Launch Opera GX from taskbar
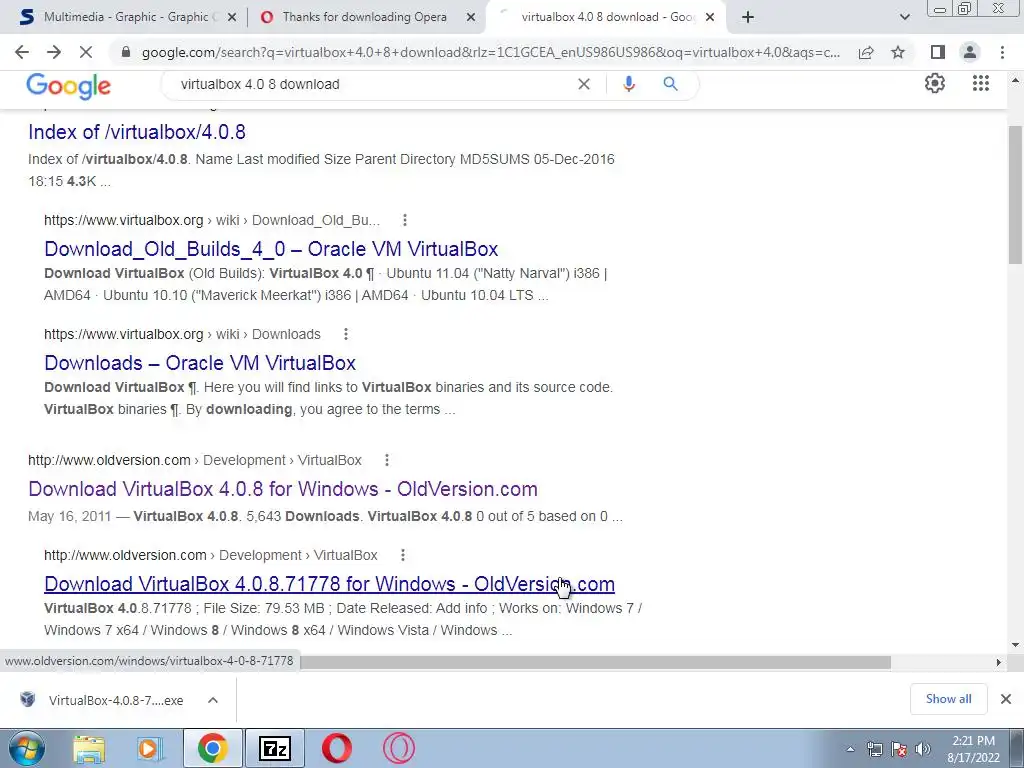This screenshot has width=1024, height=768. [x=398, y=748]
